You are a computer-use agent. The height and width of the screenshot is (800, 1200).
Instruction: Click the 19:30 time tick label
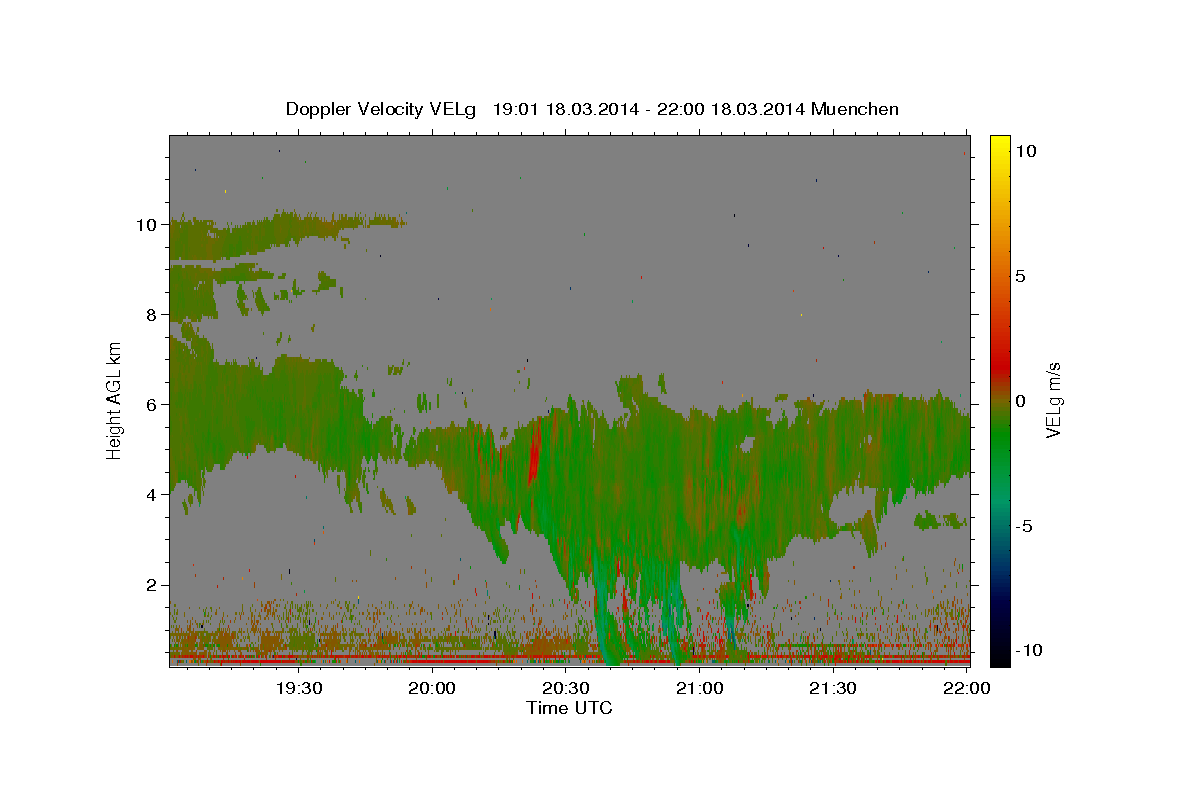299,688
